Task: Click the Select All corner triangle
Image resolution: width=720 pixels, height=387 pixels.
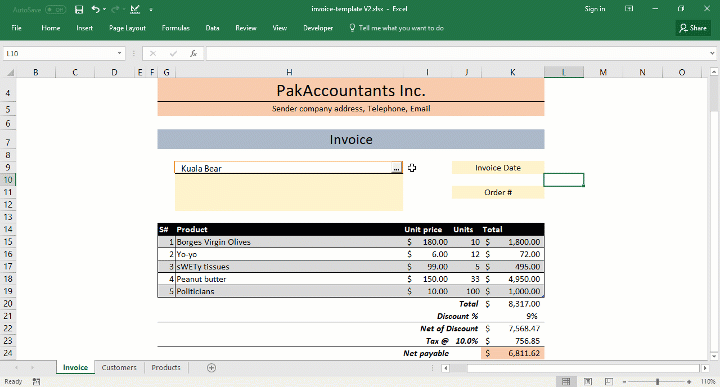Action: click(10, 72)
